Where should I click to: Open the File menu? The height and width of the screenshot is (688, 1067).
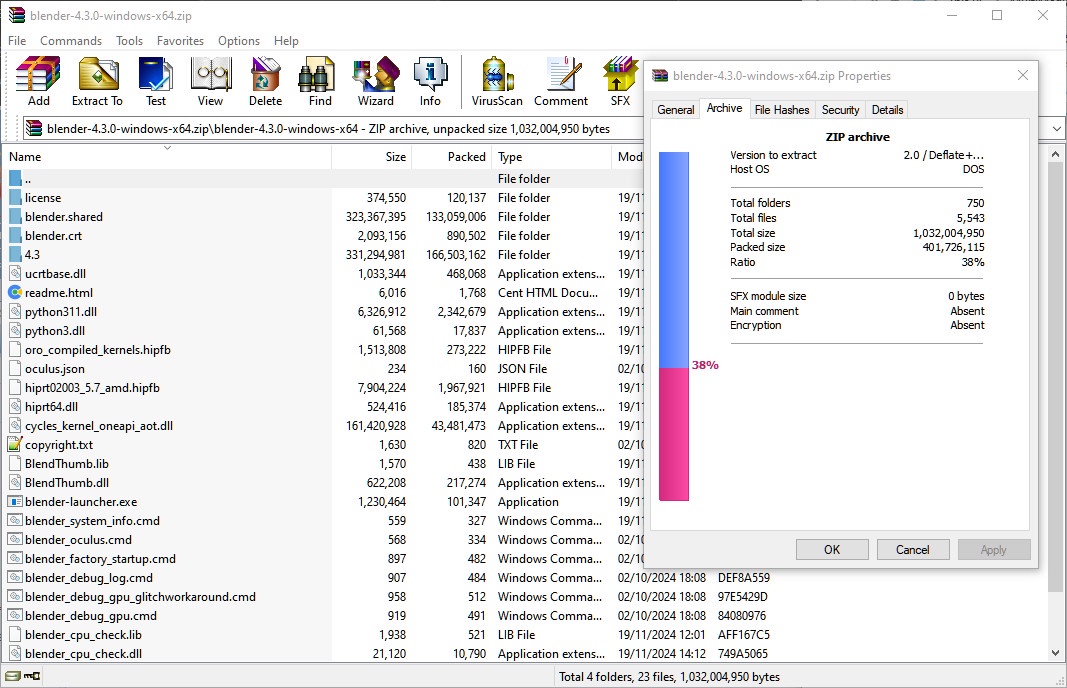coord(17,41)
